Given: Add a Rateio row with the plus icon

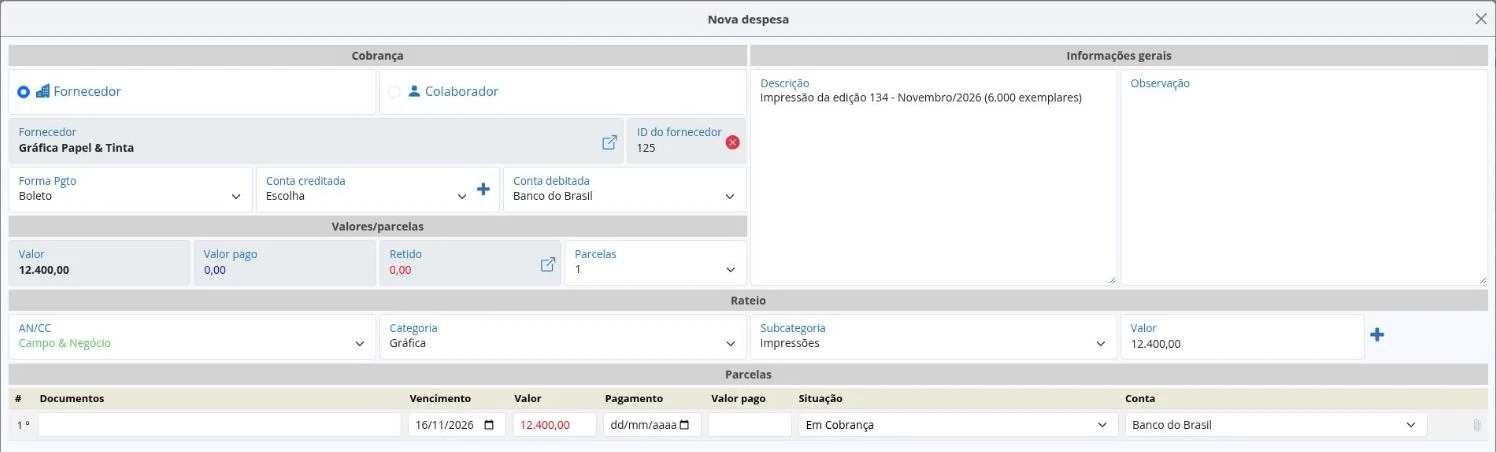Looking at the screenshot, I should (x=1377, y=335).
